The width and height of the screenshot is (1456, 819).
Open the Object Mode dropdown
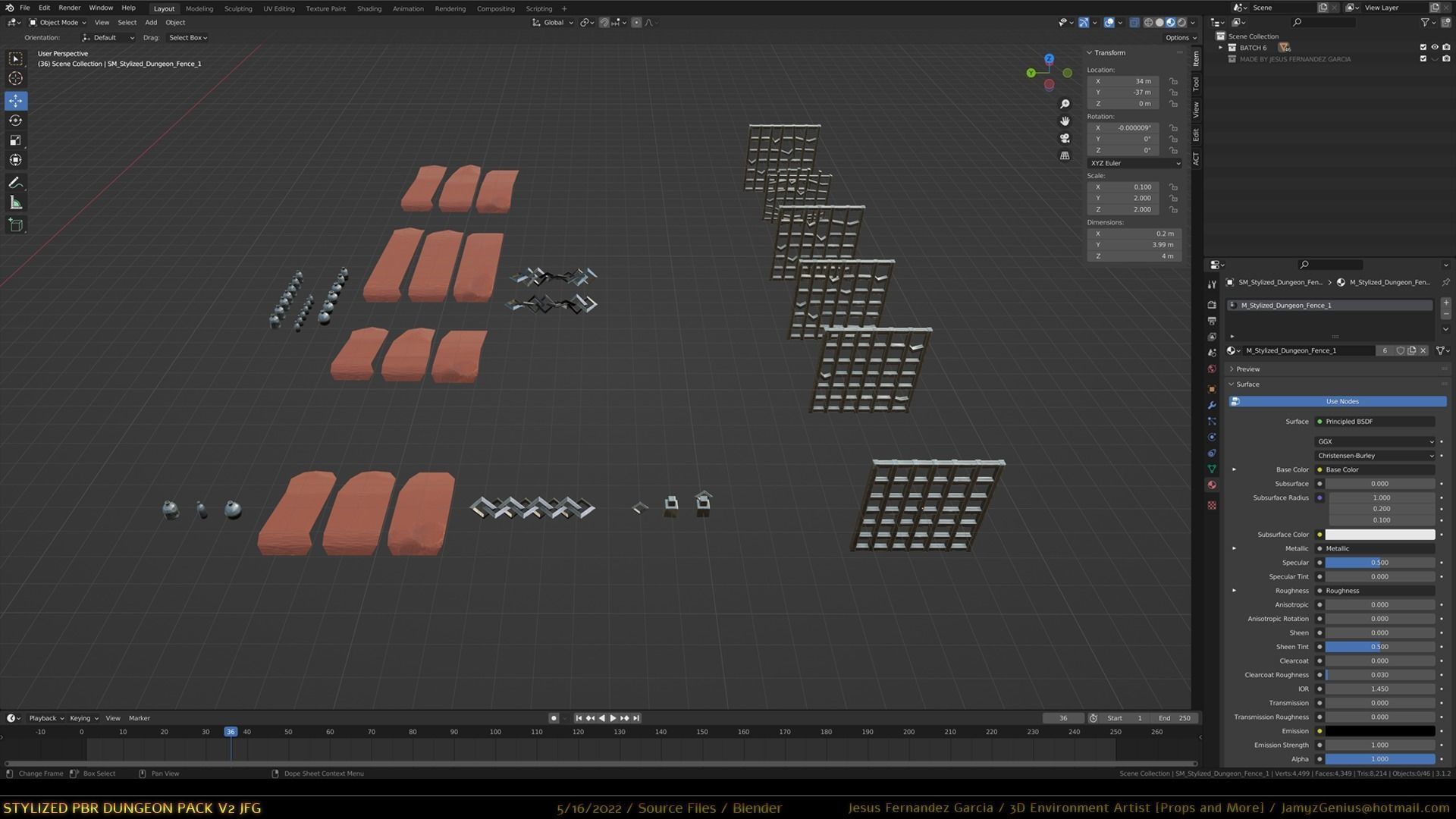pyautogui.click(x=58, y=23)
